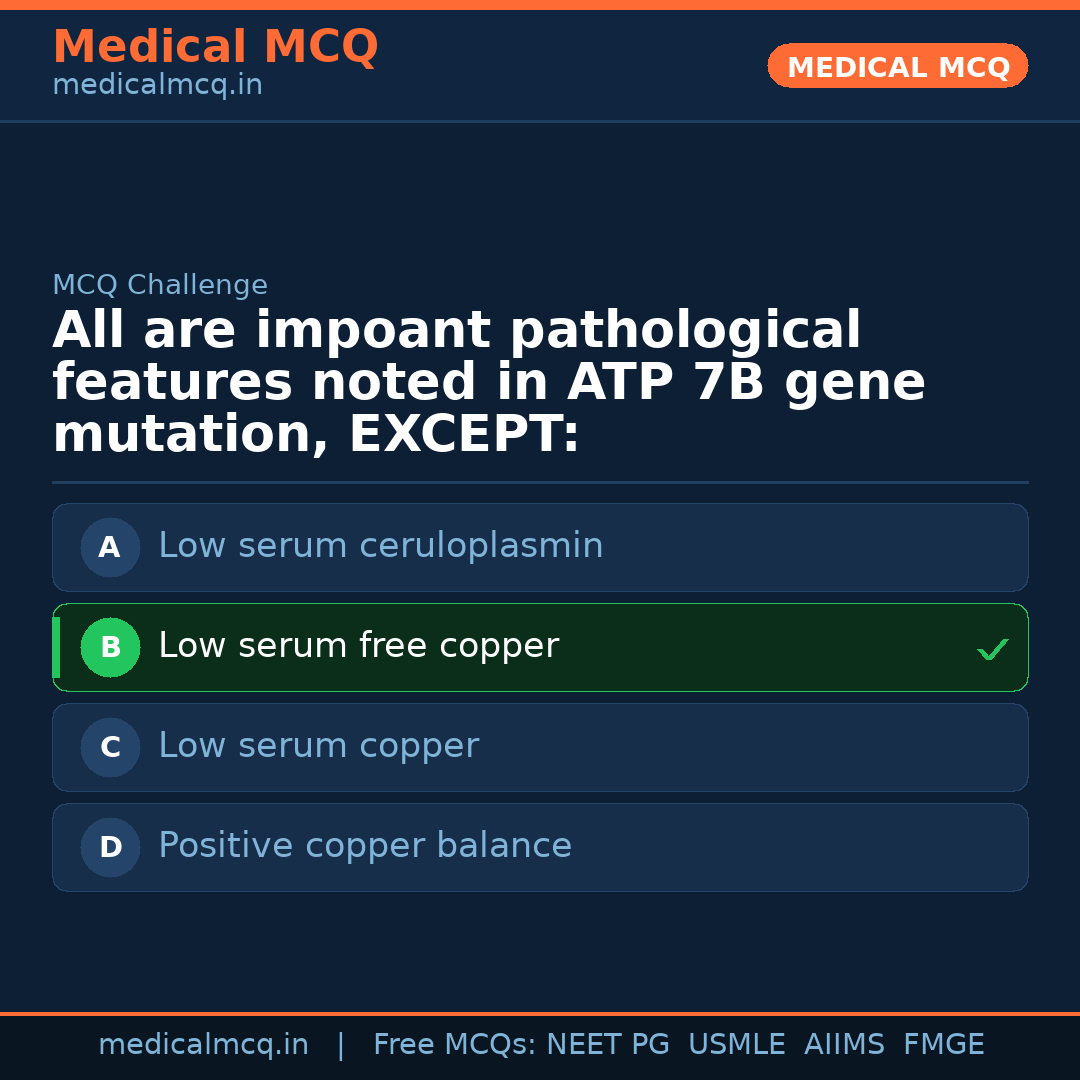Click the USMLE footer text

tap(736, 1045)
